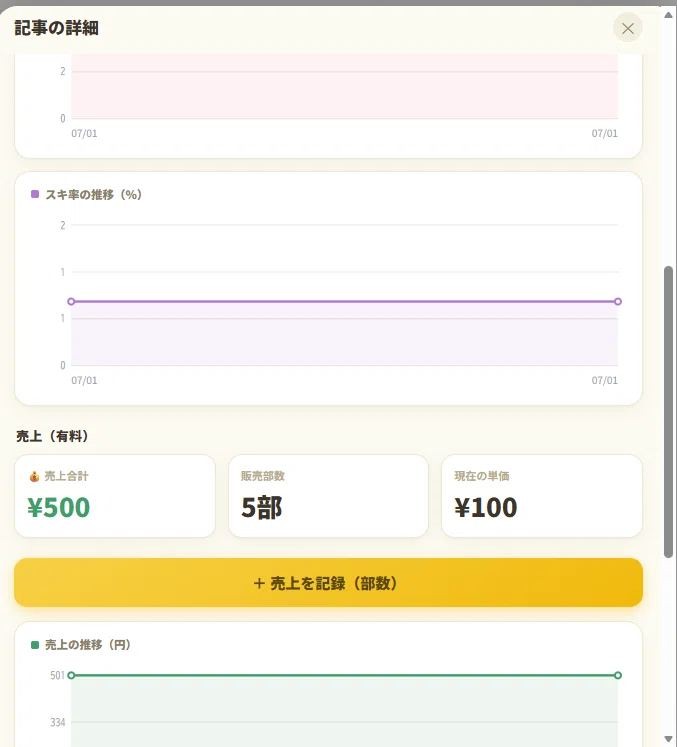Click the スキ率の推移（%） chart title
Viewport: 677px width, 747px height.
(x=93, y=194)
